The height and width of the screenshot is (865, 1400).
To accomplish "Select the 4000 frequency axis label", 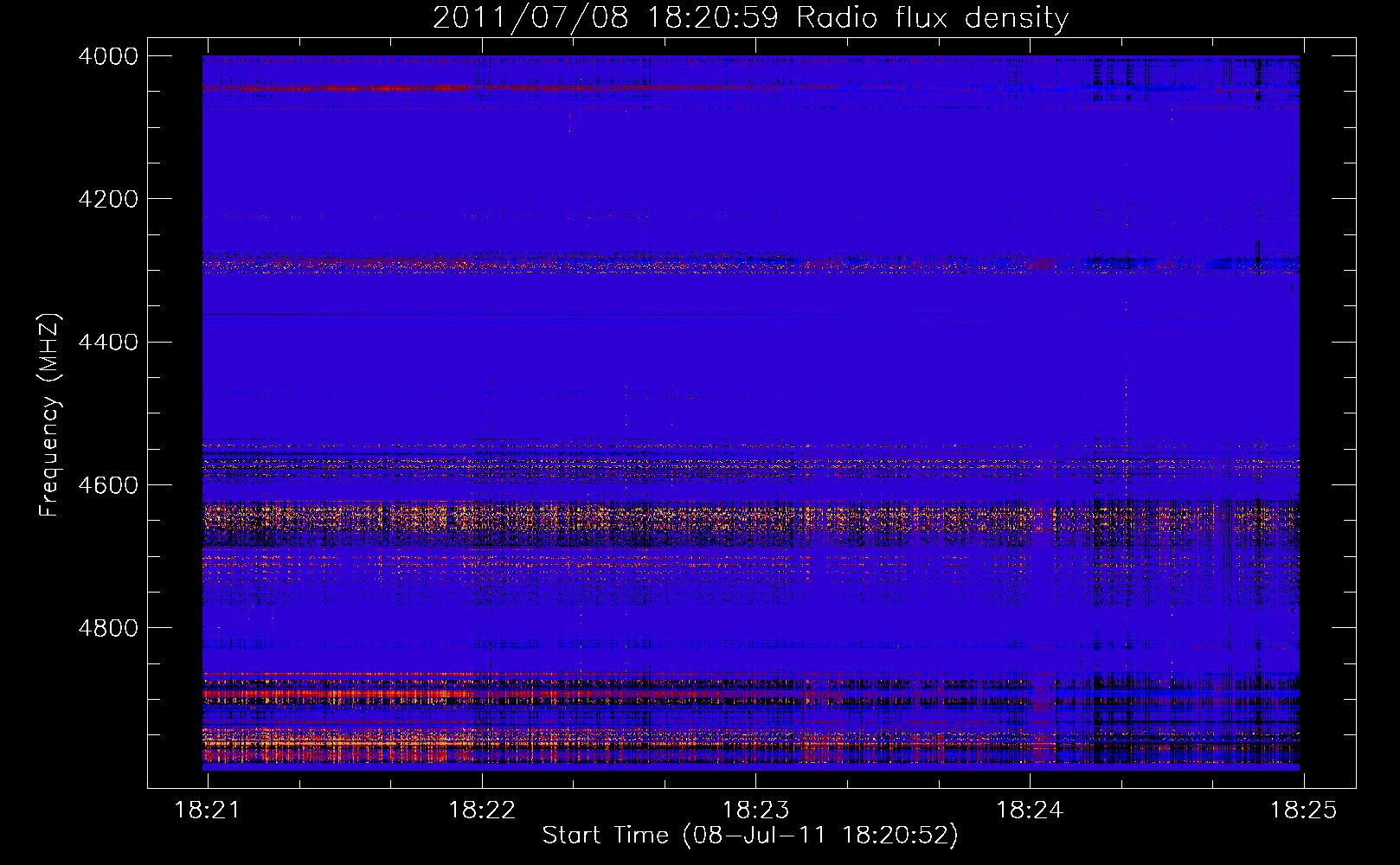I will click(x=108, y=56).
